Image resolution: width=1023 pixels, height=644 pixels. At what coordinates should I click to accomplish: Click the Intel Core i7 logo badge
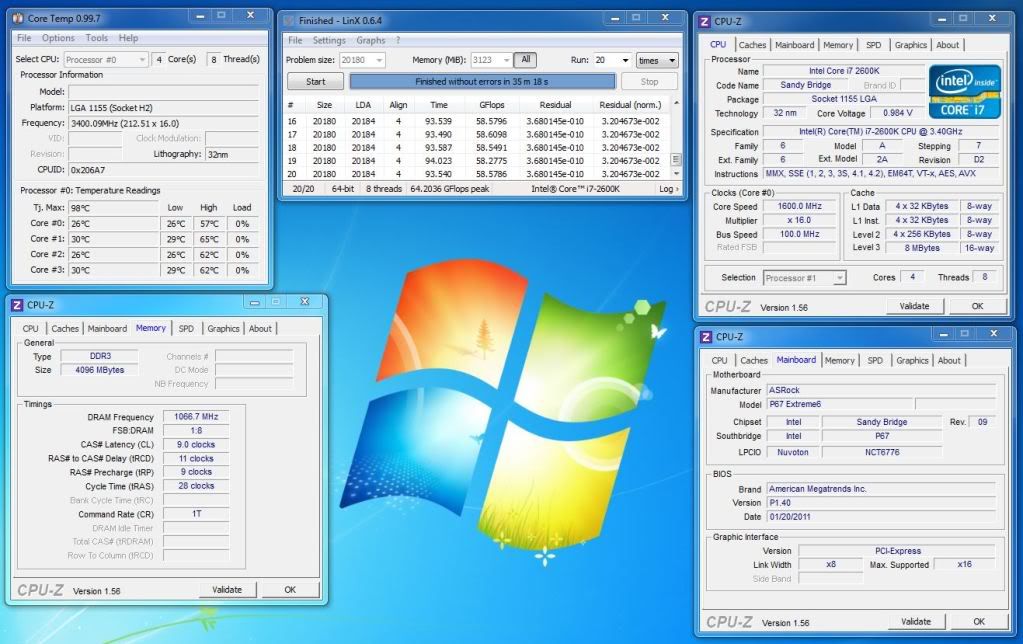pos(964,91)
